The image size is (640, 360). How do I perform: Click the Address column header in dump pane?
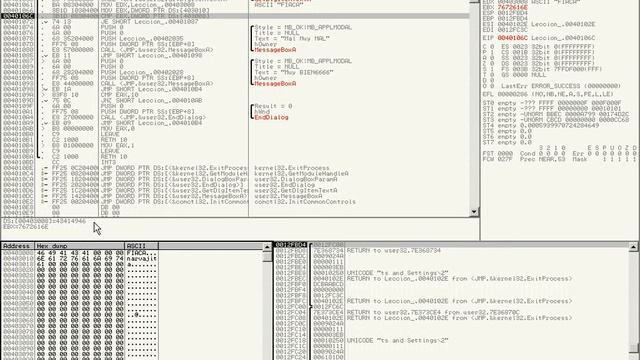coord(17,246)
